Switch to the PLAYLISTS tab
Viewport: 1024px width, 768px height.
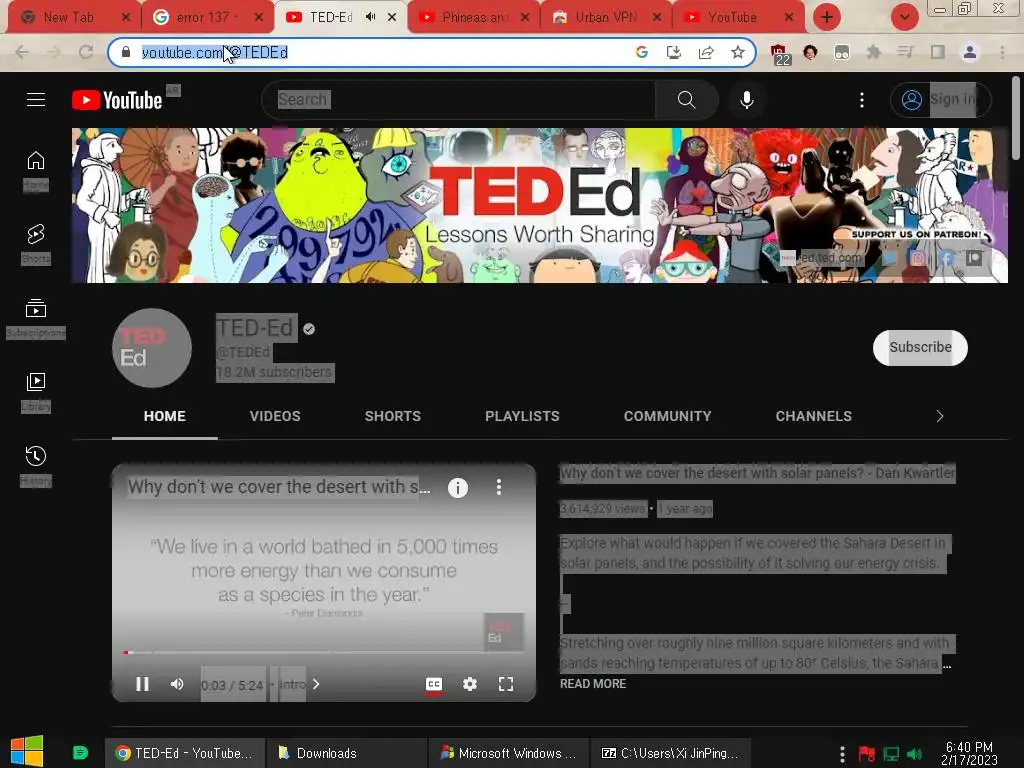click(x=522, y=416)
